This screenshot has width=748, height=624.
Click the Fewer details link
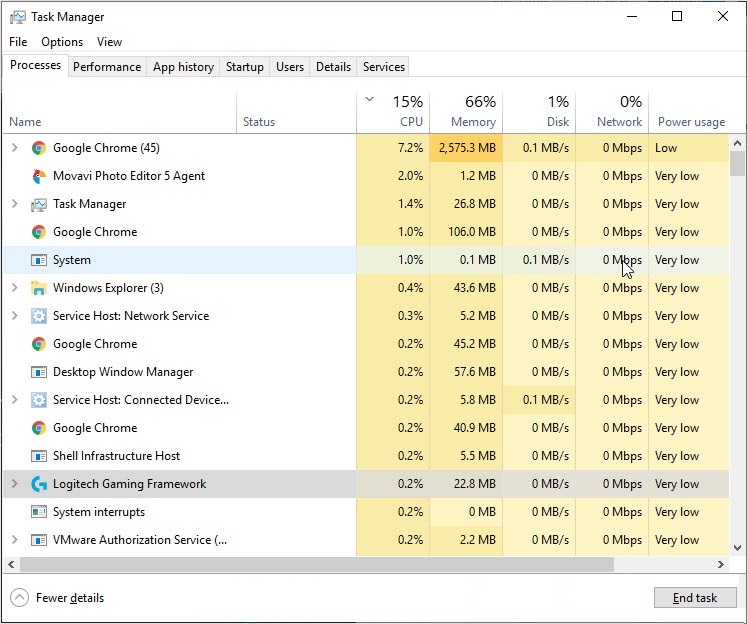click(x=70, y=598)
